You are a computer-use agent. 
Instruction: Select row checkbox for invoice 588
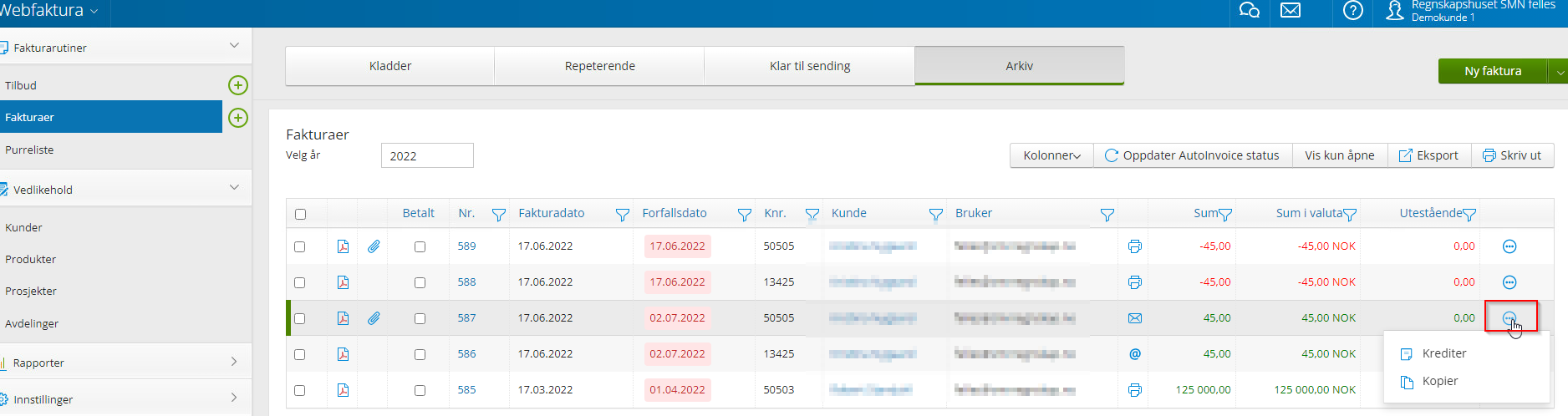coord(300,283)
